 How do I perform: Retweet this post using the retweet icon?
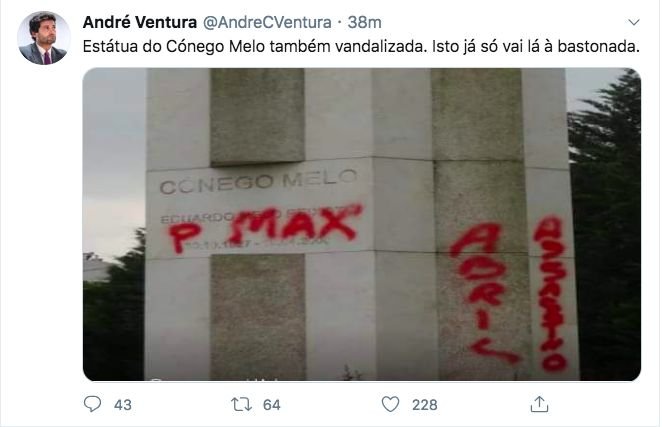241,404
